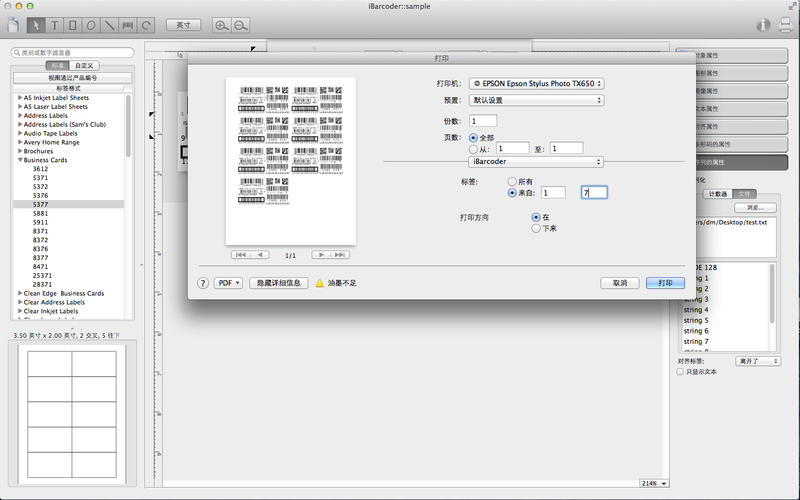Screen dimensions: 800x500
Task: Toggle 只显示文本 checkbox
Action: pyautogui.click(x=680, y=372)
